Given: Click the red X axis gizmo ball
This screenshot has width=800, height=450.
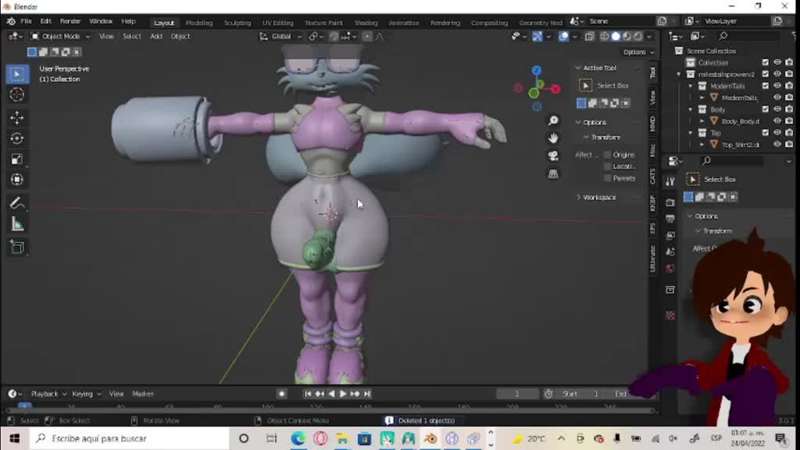Looking at the screenshot, I should [x=556, y=89].
